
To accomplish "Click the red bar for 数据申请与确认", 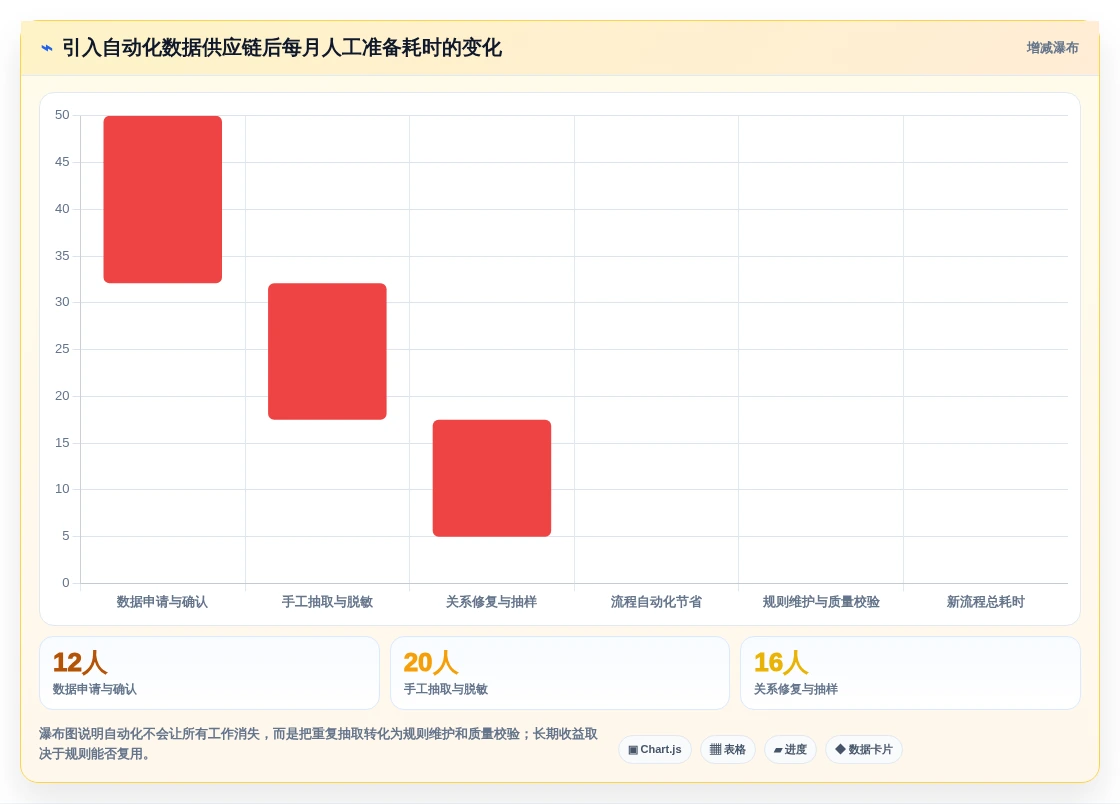I will pos(163,199).
